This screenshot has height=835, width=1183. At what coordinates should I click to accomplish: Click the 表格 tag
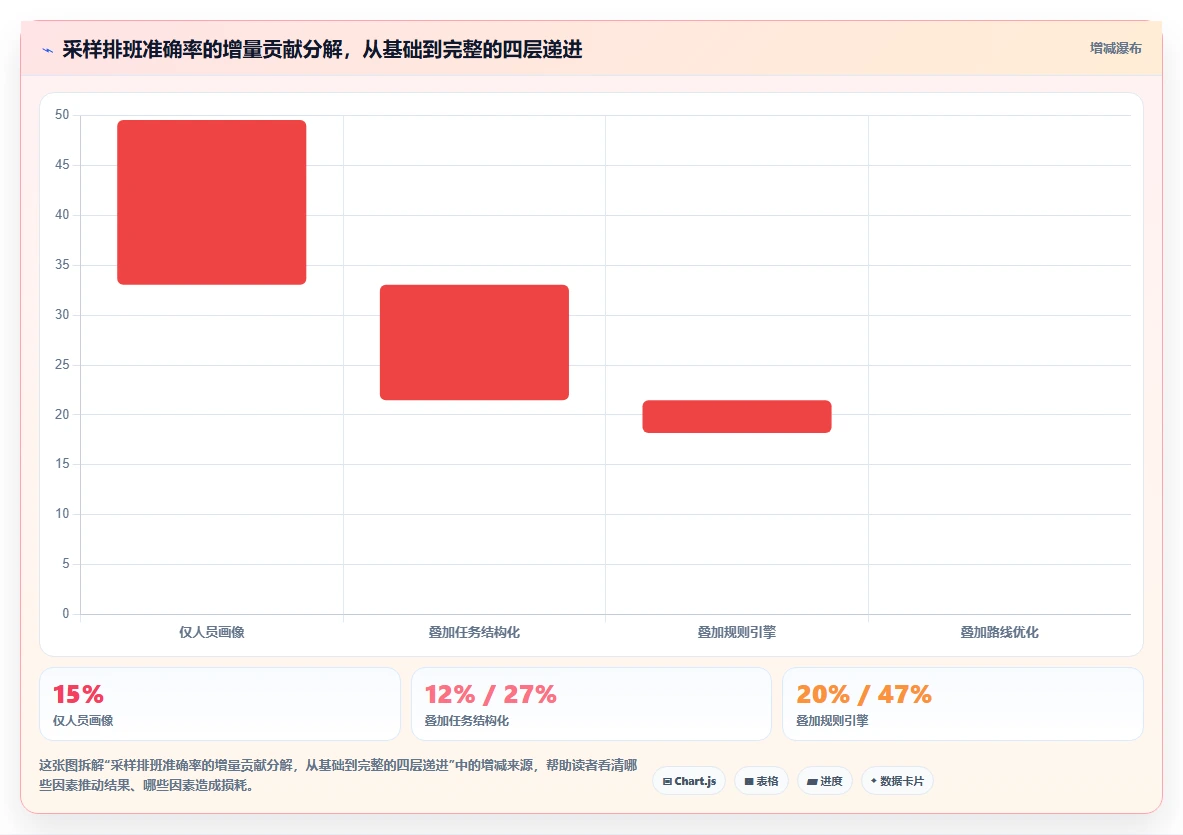pyautogui.click(x=761, y=781)
